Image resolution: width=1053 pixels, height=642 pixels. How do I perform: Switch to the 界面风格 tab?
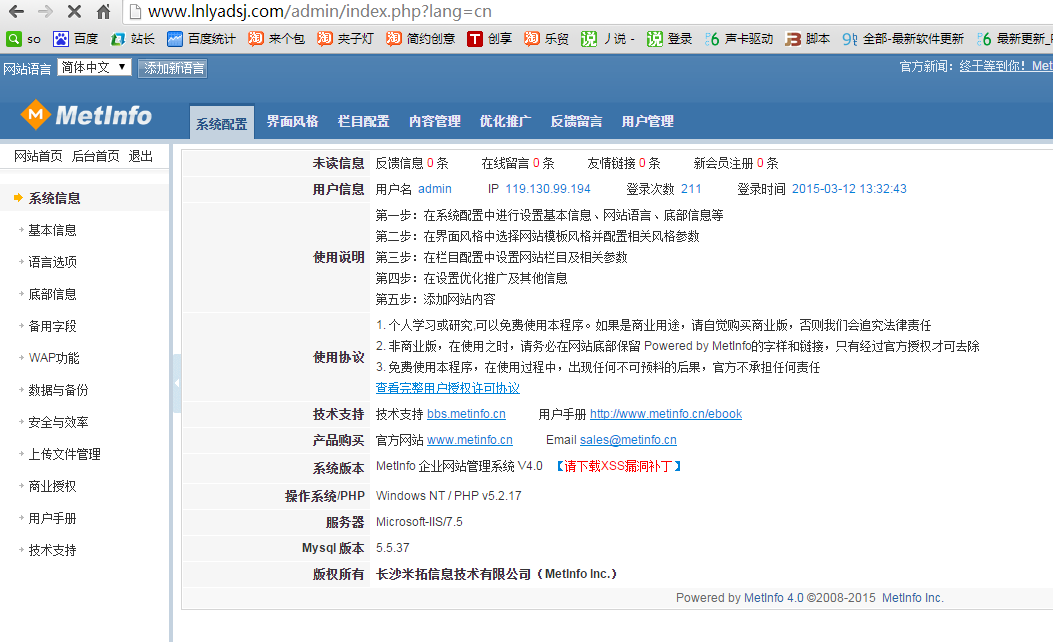coord(292,122)
